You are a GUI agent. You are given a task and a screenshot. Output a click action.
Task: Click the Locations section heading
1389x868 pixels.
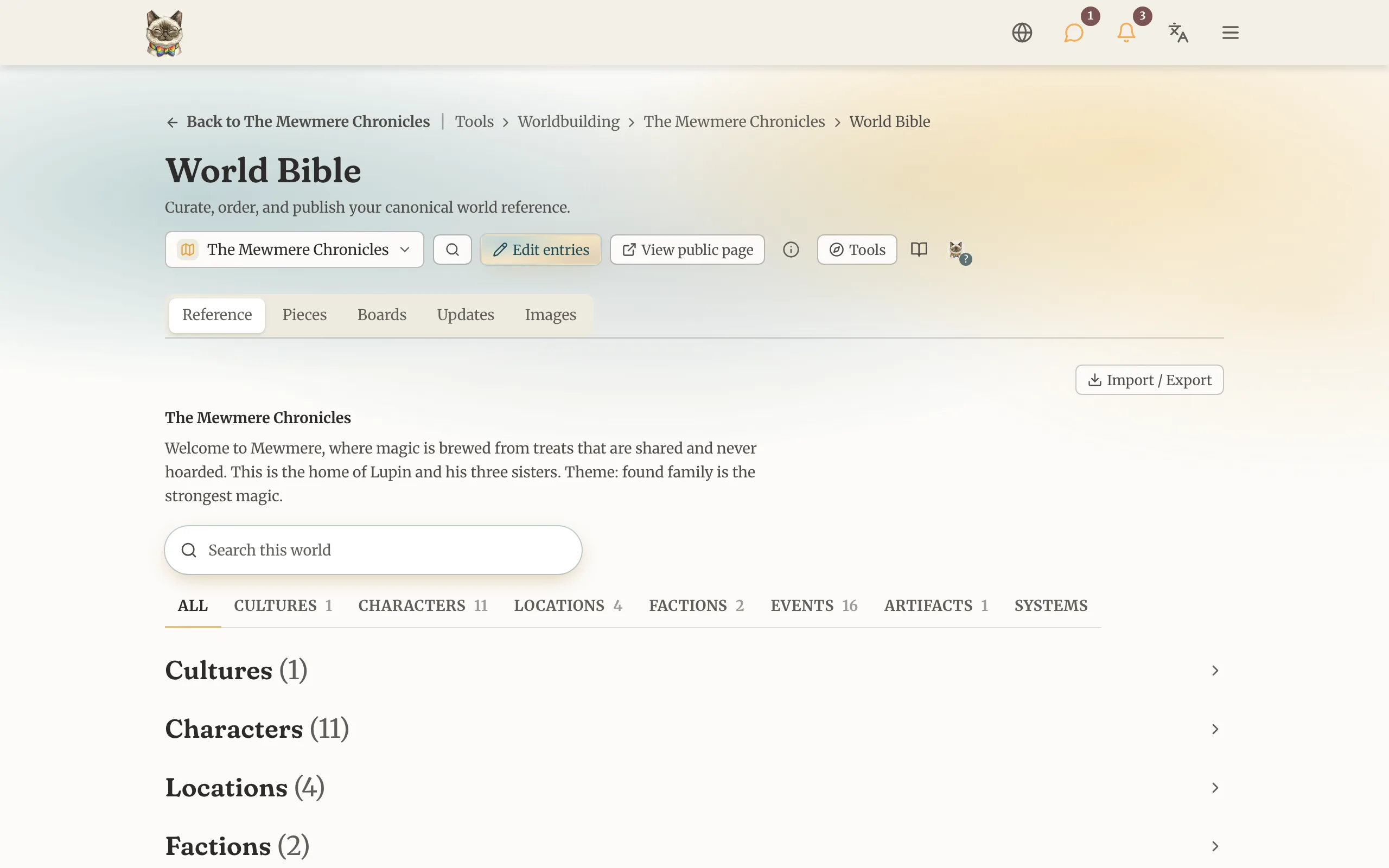click(x=245, y=788)
